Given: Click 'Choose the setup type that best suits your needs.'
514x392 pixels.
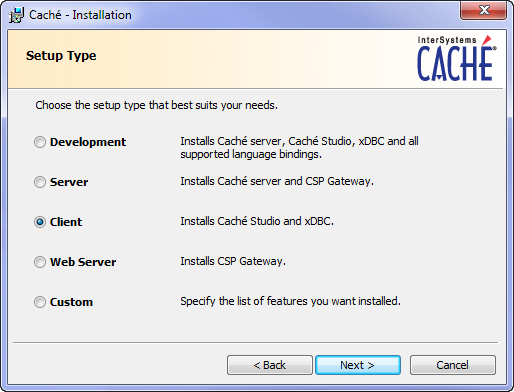Looking at the screenshot, I should pyautogui.click(x=156, y=105).
